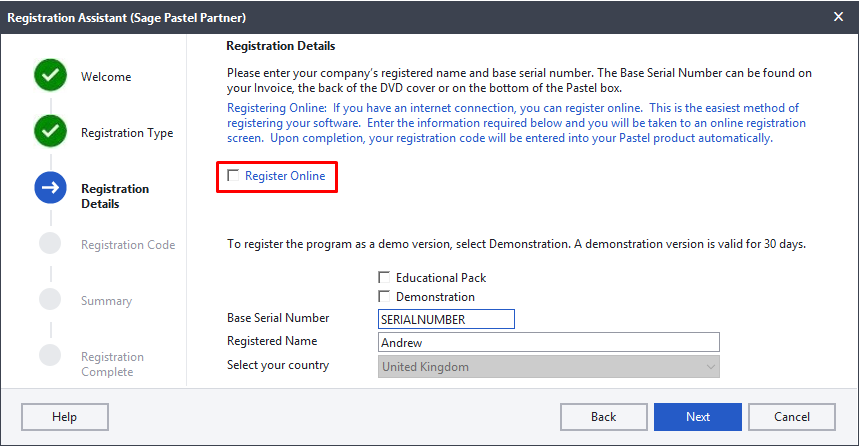
Task: Click the Select your country label
Action: [278, 365]
